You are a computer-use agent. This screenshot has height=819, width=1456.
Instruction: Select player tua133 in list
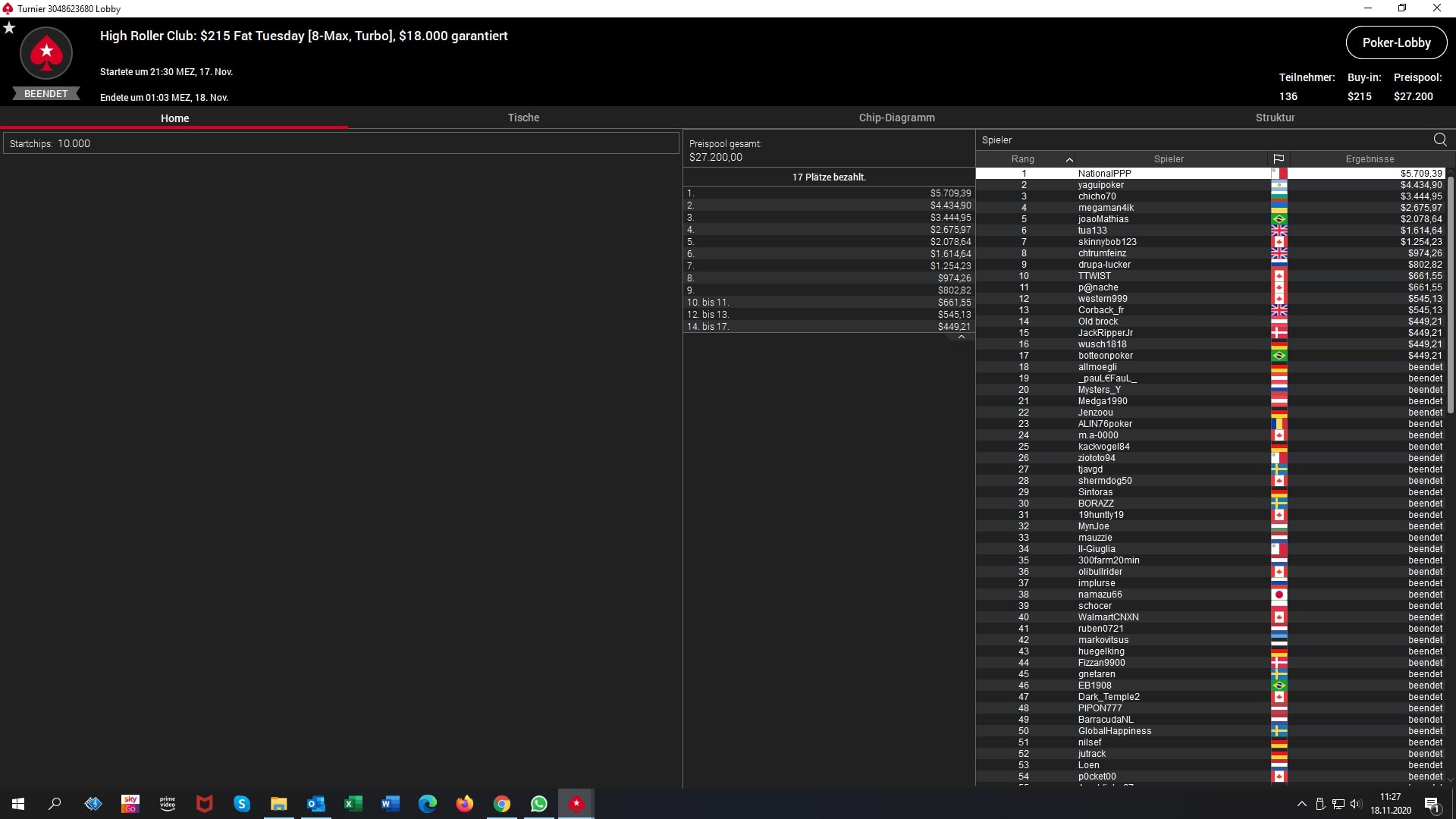tap(1210, 231)
